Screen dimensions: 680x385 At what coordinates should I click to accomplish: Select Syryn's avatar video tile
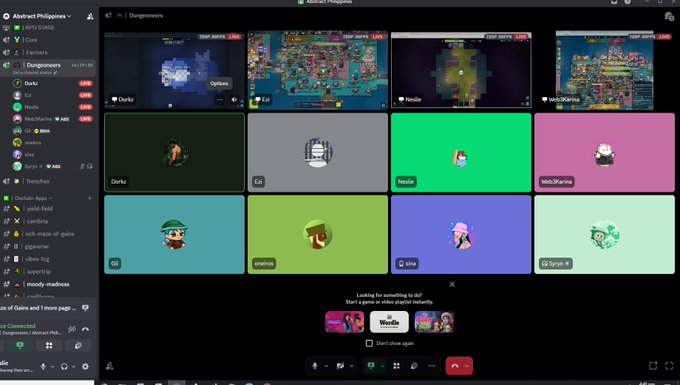pos(605,235)
